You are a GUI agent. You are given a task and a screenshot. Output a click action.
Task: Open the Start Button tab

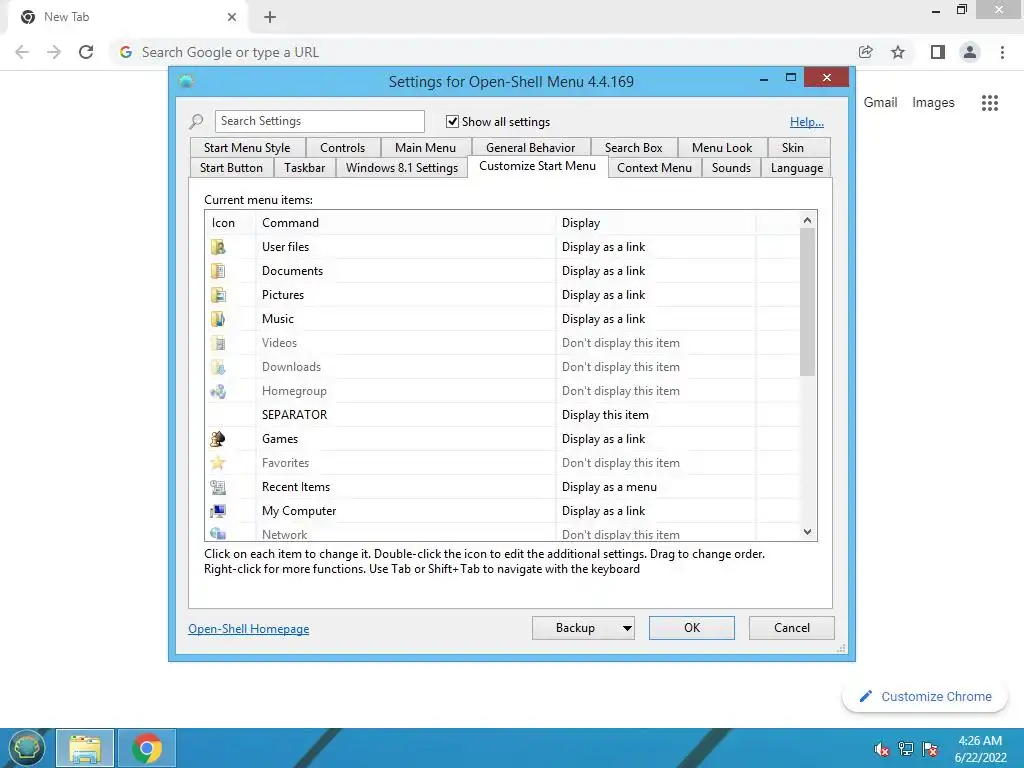[x=231, y=168]
